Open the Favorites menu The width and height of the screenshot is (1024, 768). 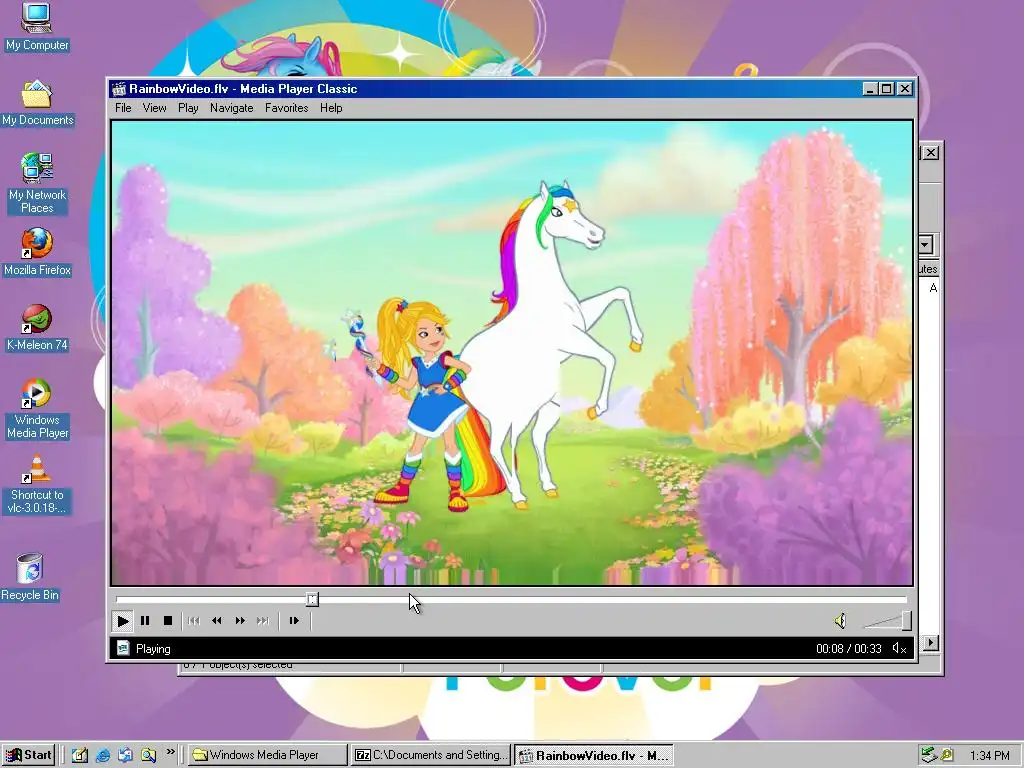tap(286, 108)
